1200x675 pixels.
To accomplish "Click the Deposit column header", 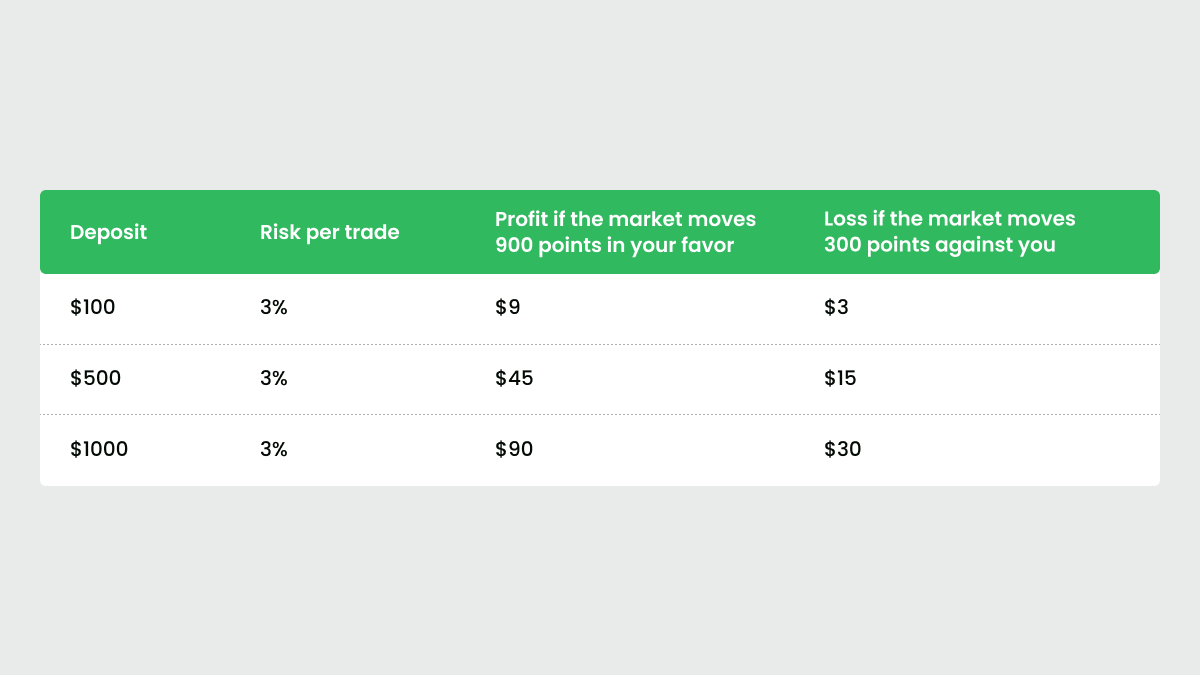I will pyautogui.click(x=108, y=232).
